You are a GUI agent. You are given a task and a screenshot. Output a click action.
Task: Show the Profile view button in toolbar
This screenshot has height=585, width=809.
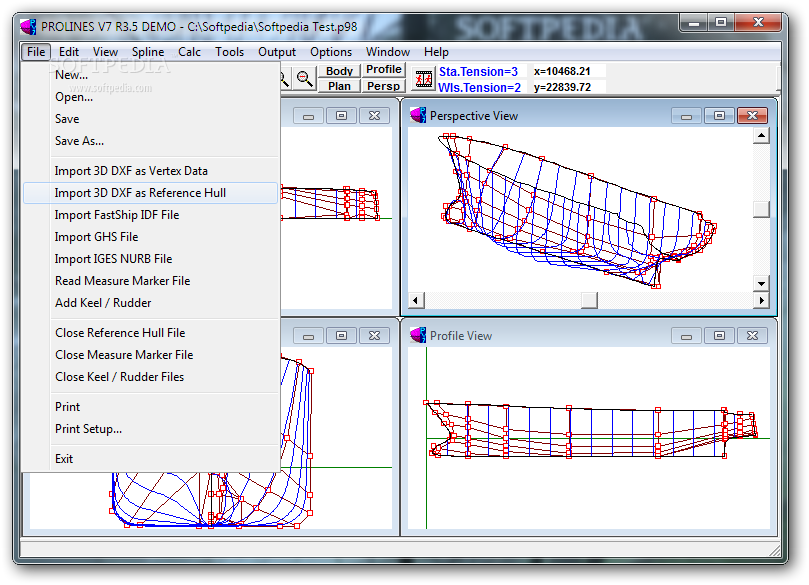383,70
